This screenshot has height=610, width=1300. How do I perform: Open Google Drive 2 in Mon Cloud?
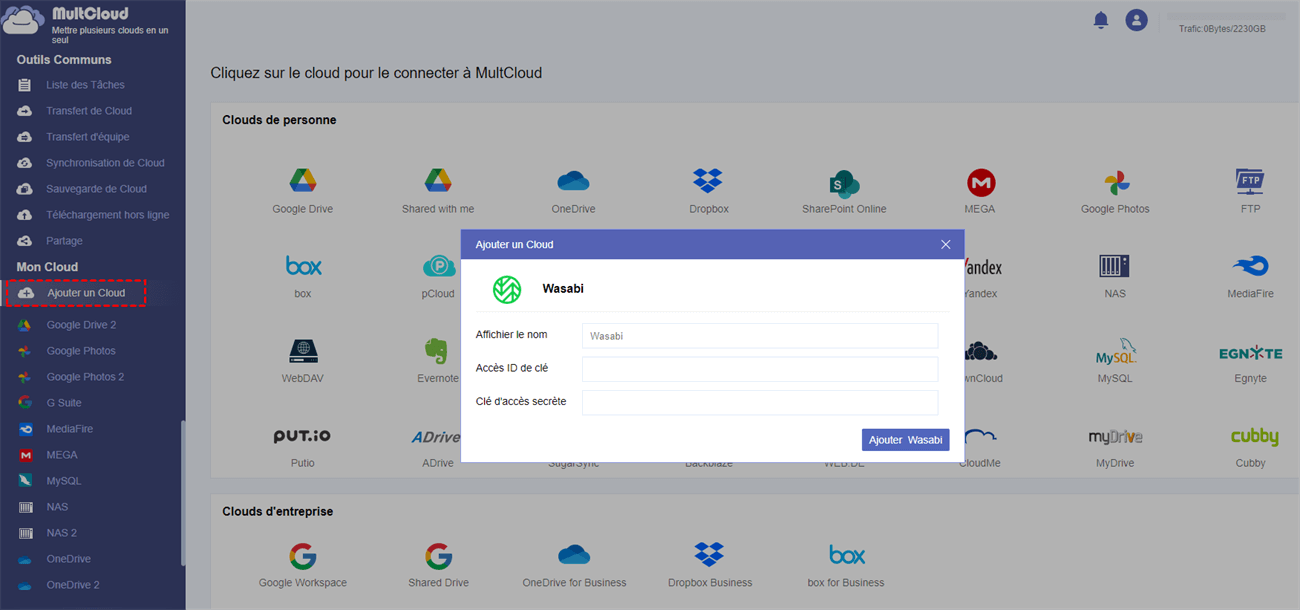tap(81, 325)
